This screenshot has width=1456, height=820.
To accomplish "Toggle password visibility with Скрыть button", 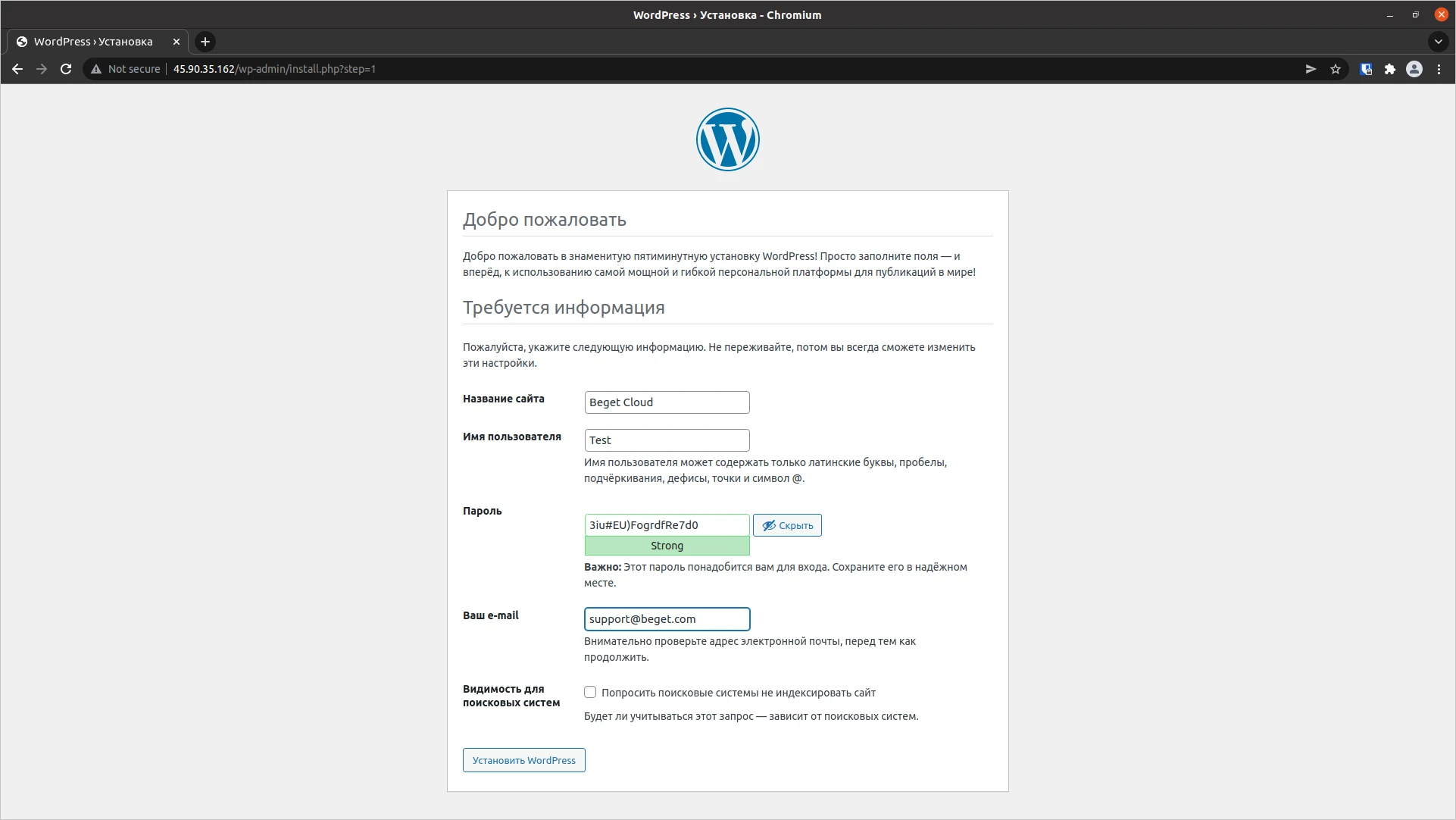I will tap(787, 525).
